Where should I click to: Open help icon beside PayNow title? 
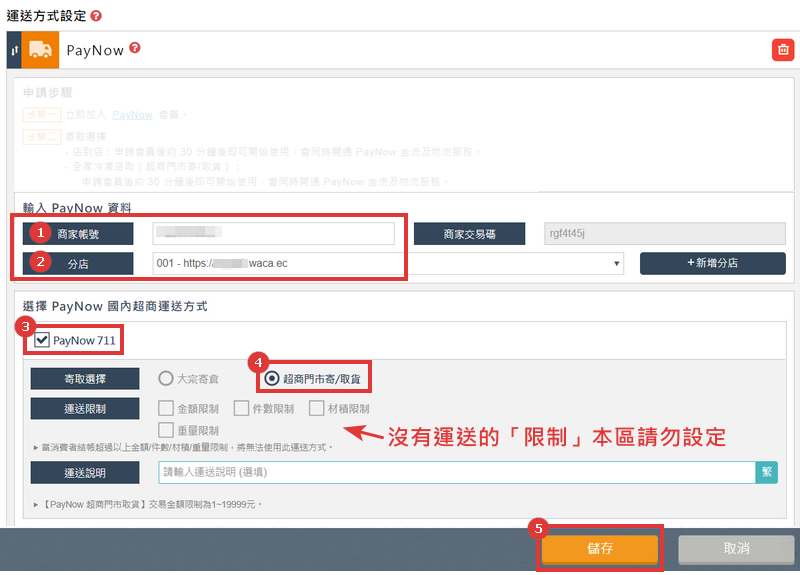tap(135, 47)
